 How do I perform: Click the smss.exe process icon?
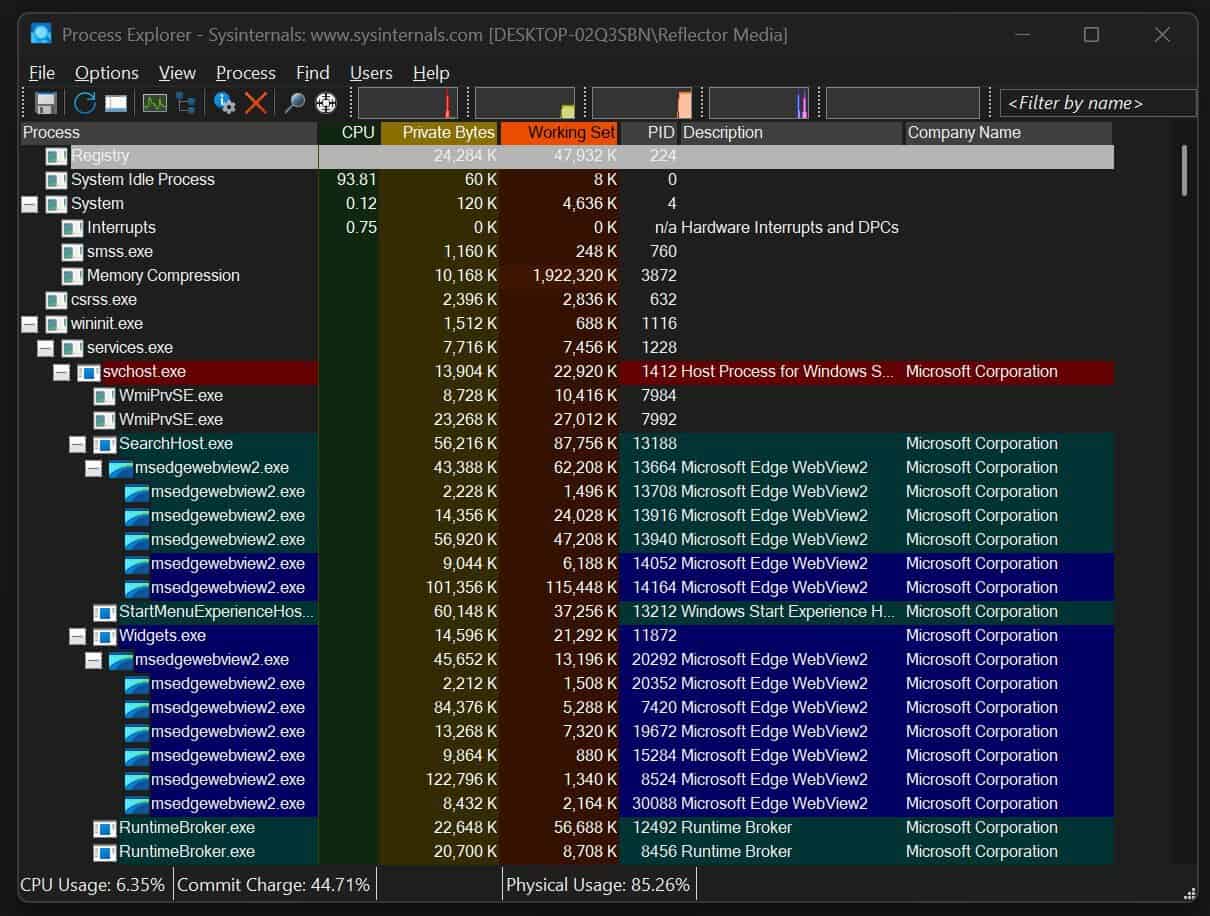click(72, 252)
